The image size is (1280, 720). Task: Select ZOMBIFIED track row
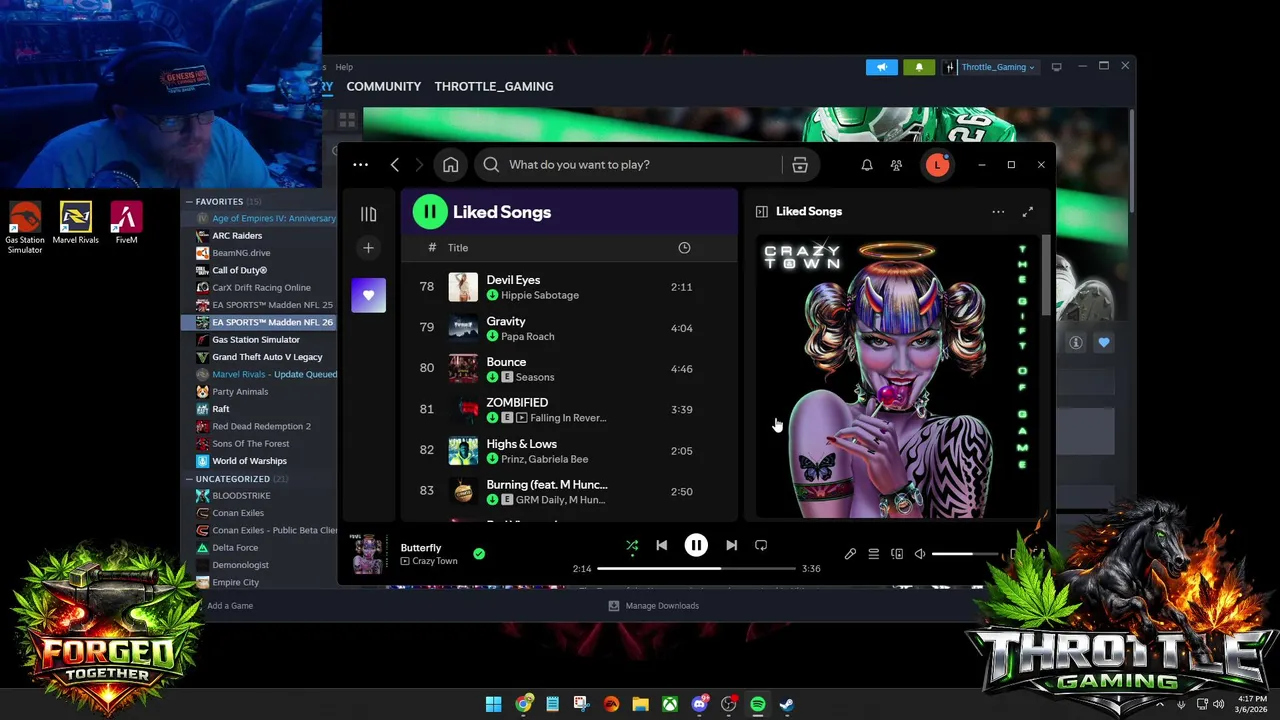coord(569,410)
